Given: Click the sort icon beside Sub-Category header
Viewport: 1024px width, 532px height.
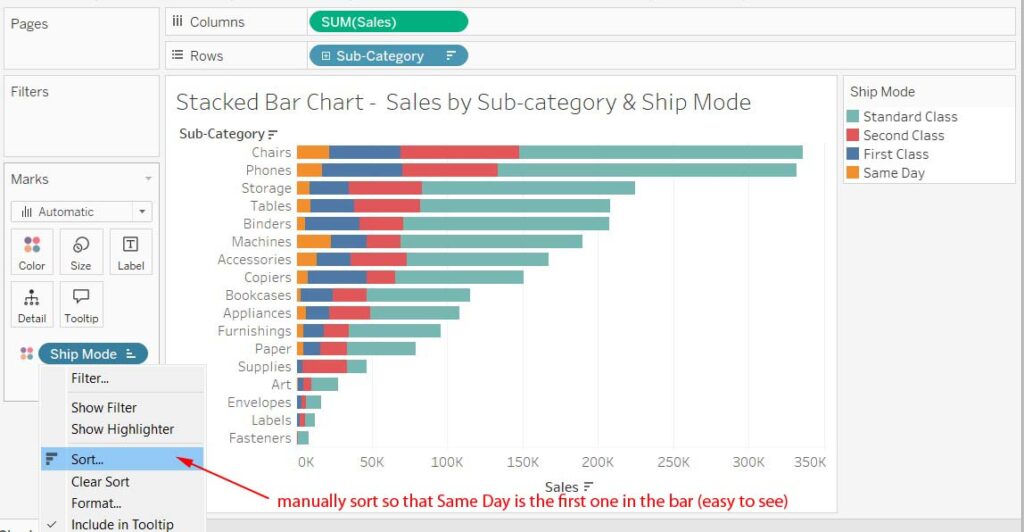Looking at the screenshot, I should (273, 134).
